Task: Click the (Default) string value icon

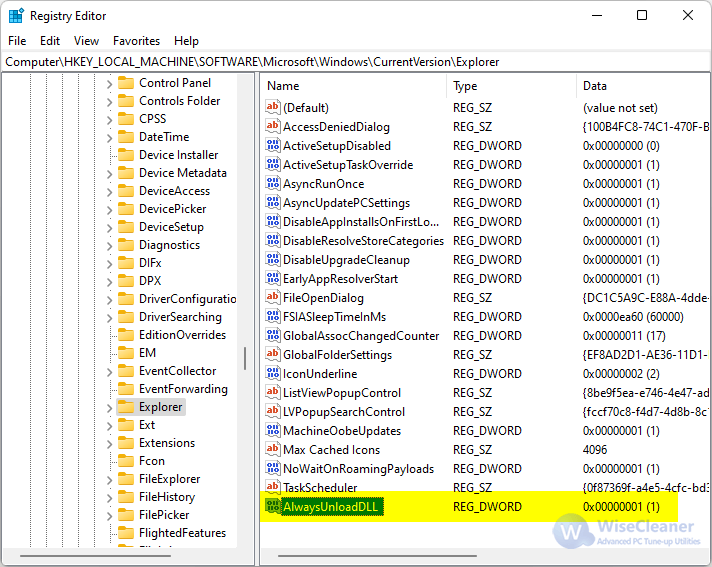Action: (x=272, y=107)
